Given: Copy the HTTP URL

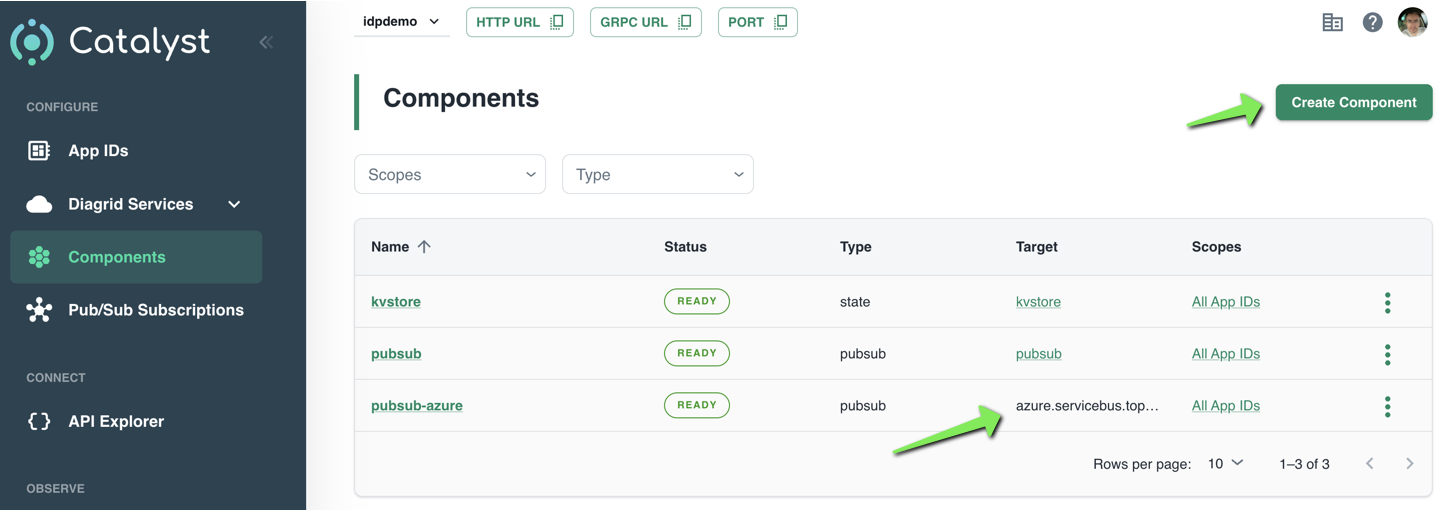Looking at the screenshot, I should point(519,22).
